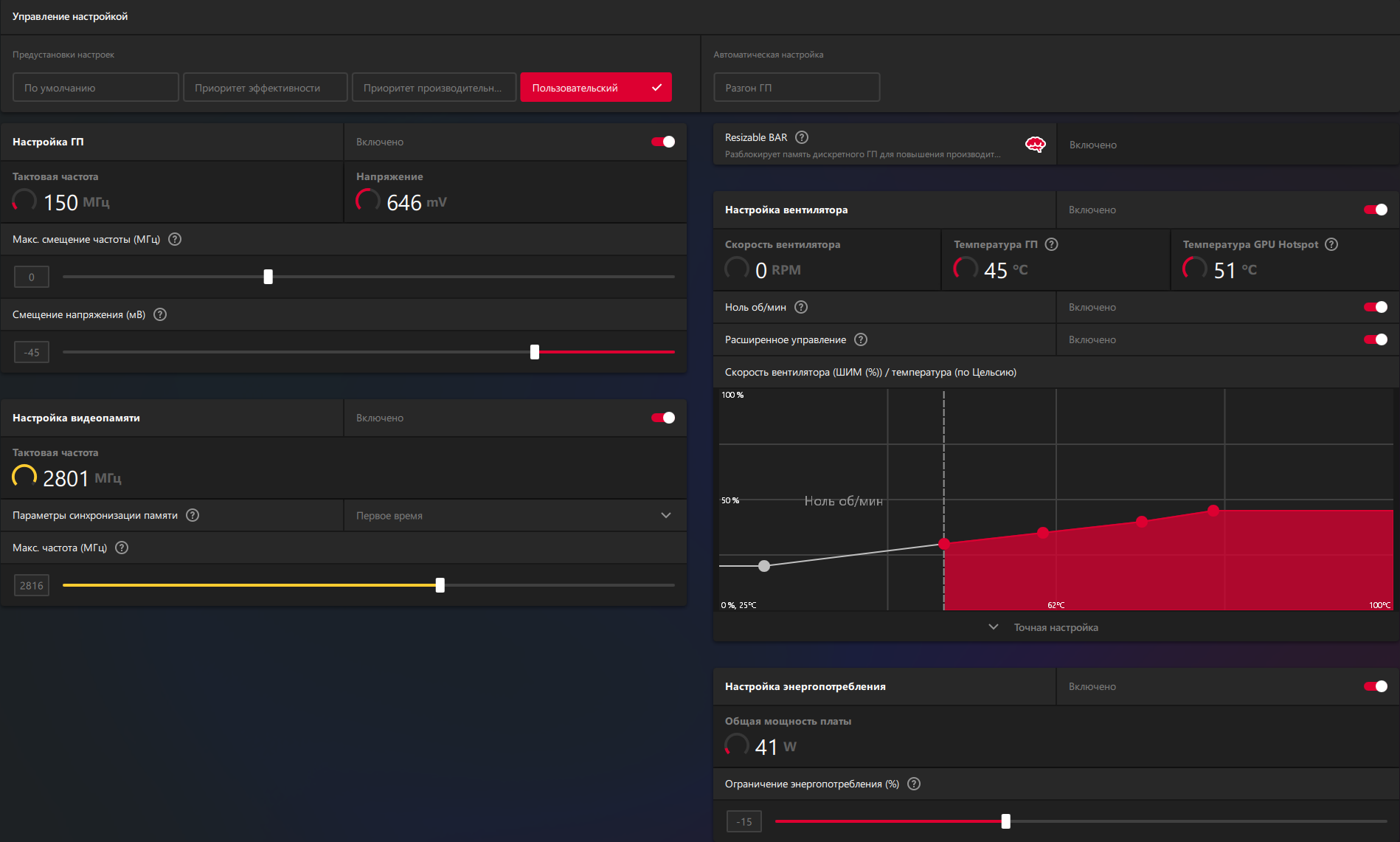Click help icon for Параметры синхронизации памяти

[193, 515]
